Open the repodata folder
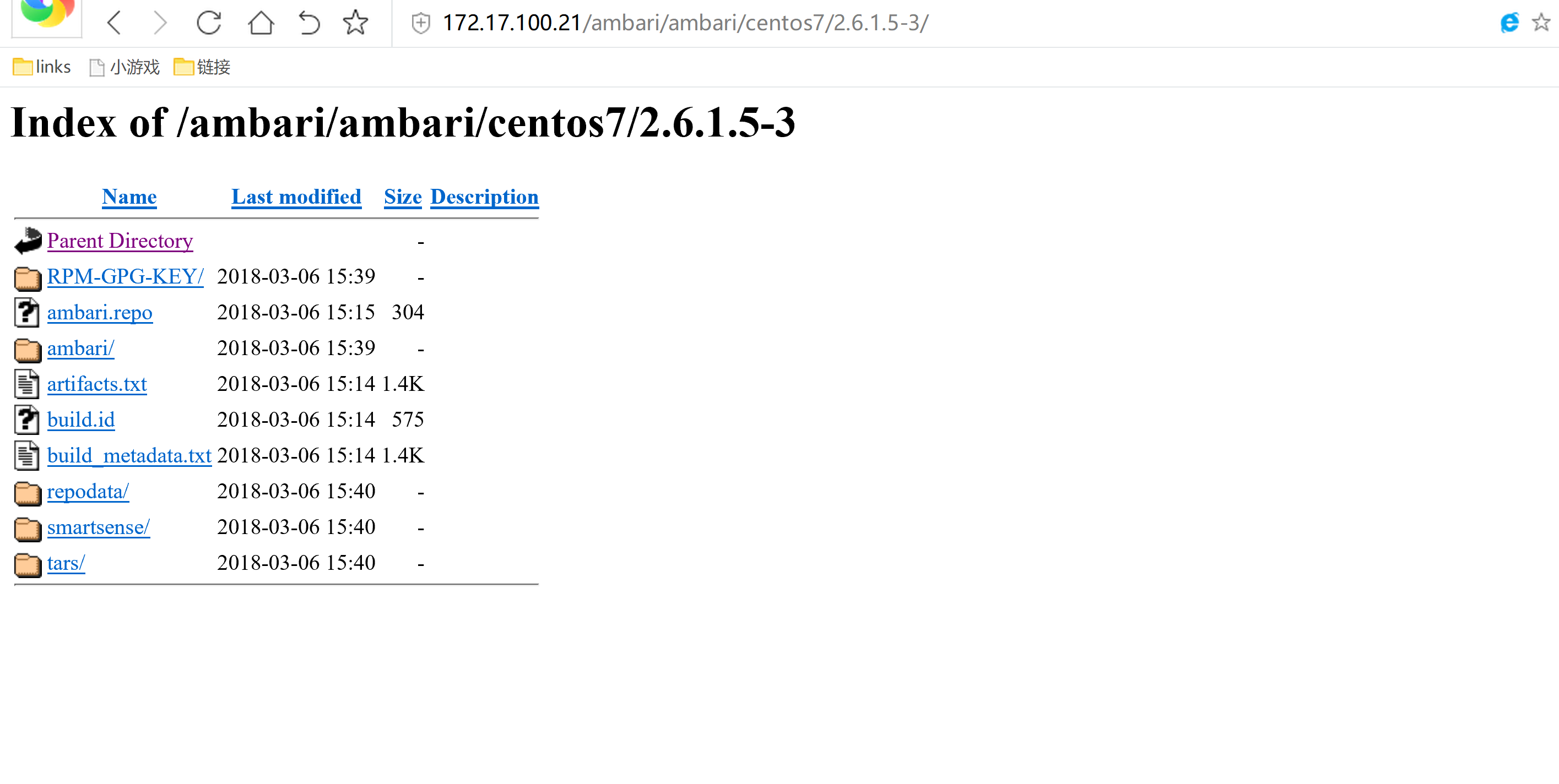The image size is (1559, 784). coord(87,491)
